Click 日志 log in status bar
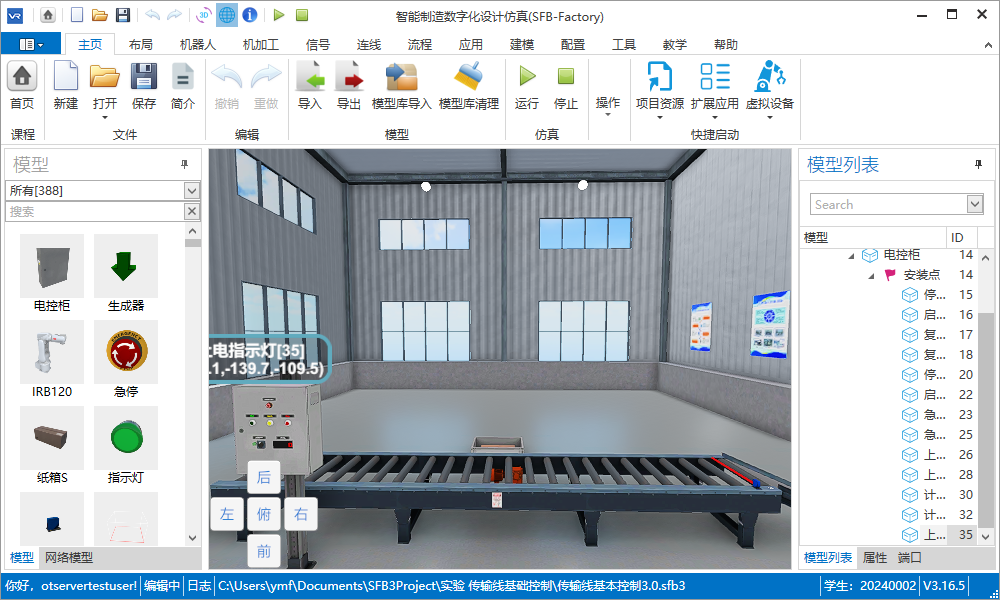 [199, 585]
